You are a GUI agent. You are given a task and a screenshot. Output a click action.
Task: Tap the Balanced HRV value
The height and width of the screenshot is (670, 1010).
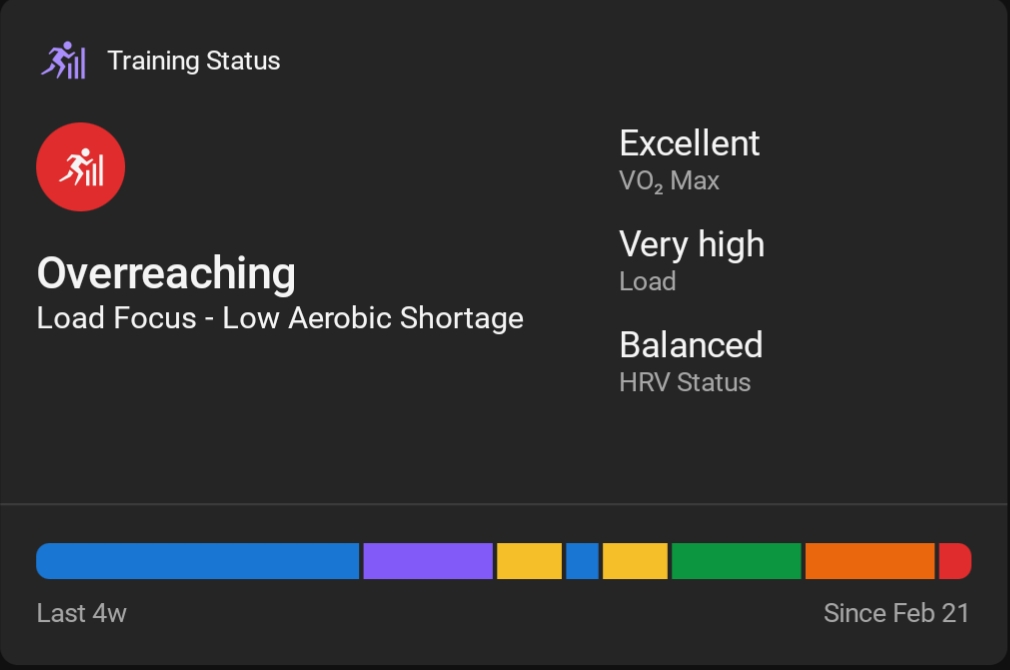pyautogui.click(x=690, y=345)
